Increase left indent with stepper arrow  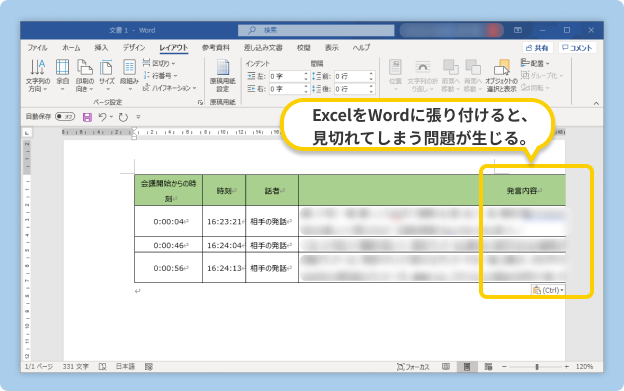pyautogui.click(x=306, y=74)
